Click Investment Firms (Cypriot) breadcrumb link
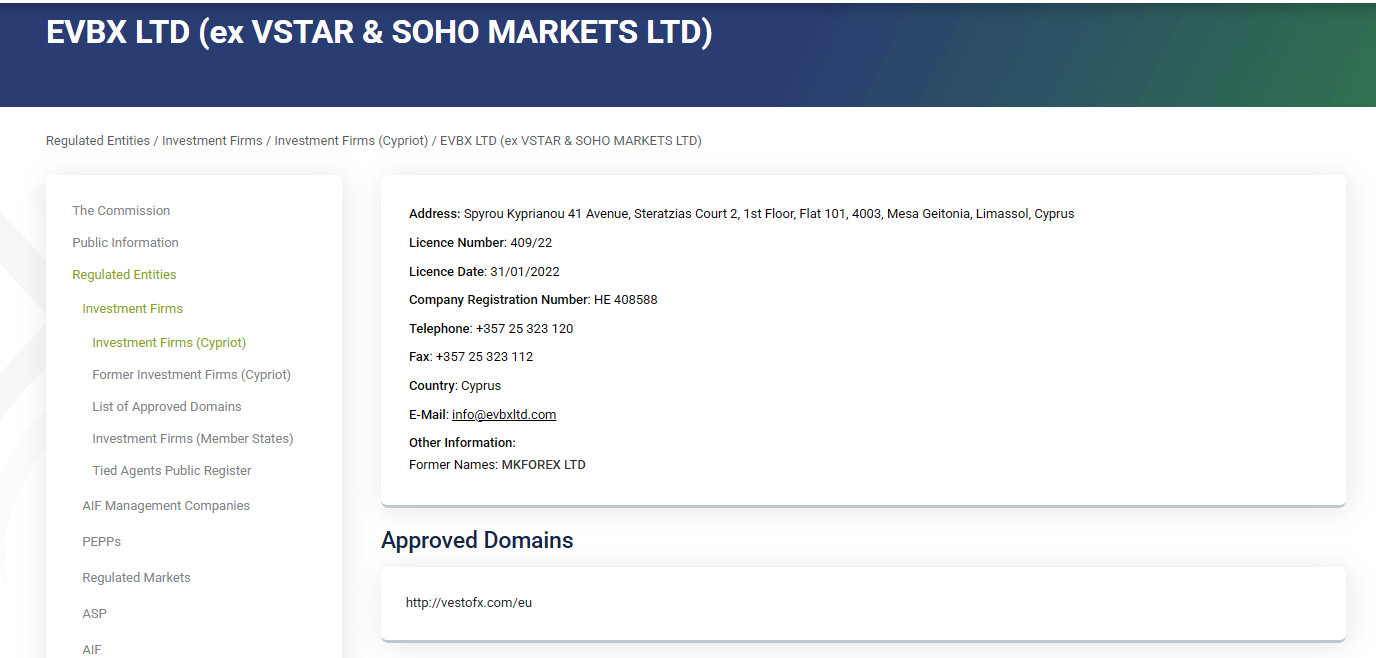This screenshot has width=1376, height=658. tap(351, 141)
